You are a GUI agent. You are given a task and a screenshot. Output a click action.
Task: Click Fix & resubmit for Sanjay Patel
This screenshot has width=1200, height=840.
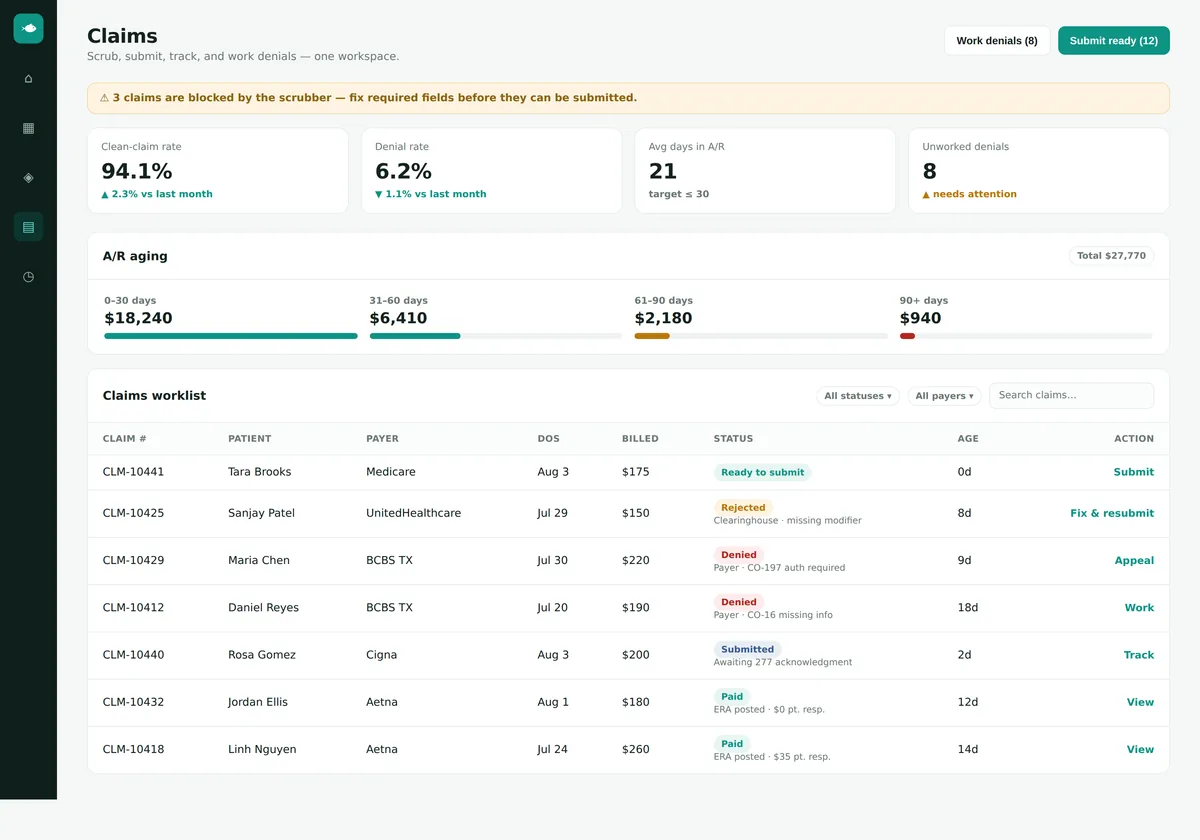point(1112,513)
